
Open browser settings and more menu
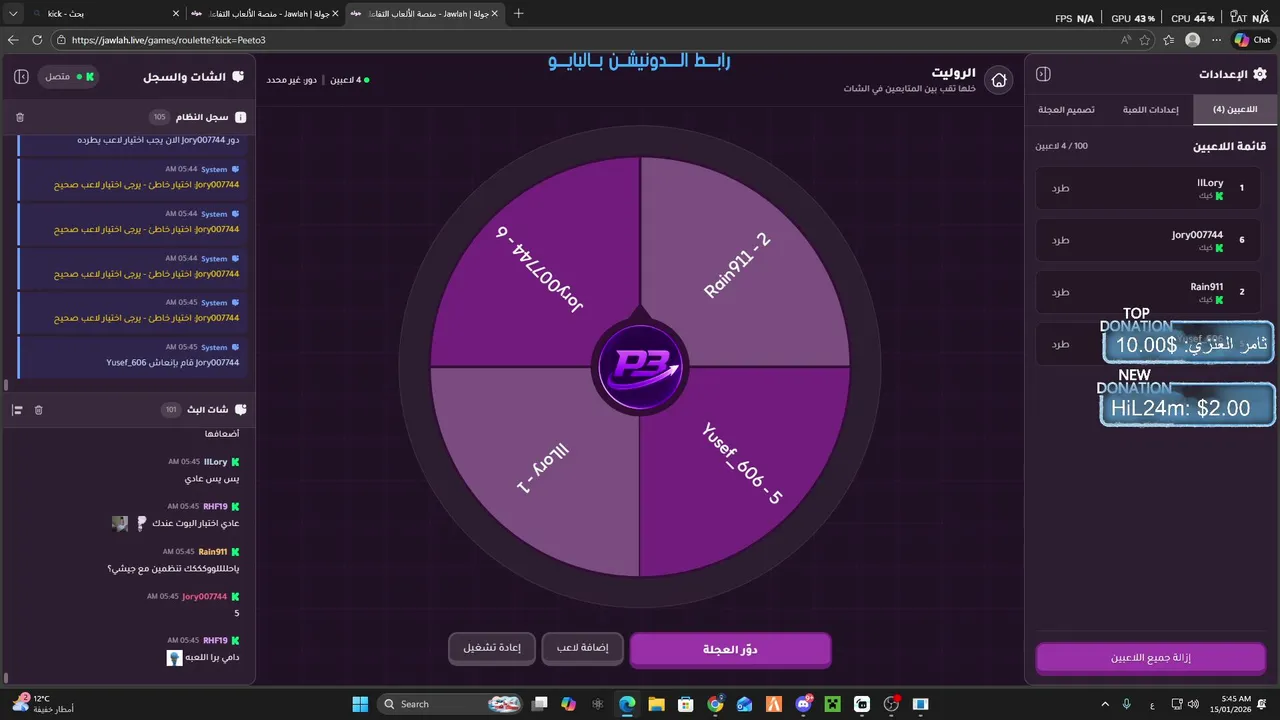[1216, 40]
